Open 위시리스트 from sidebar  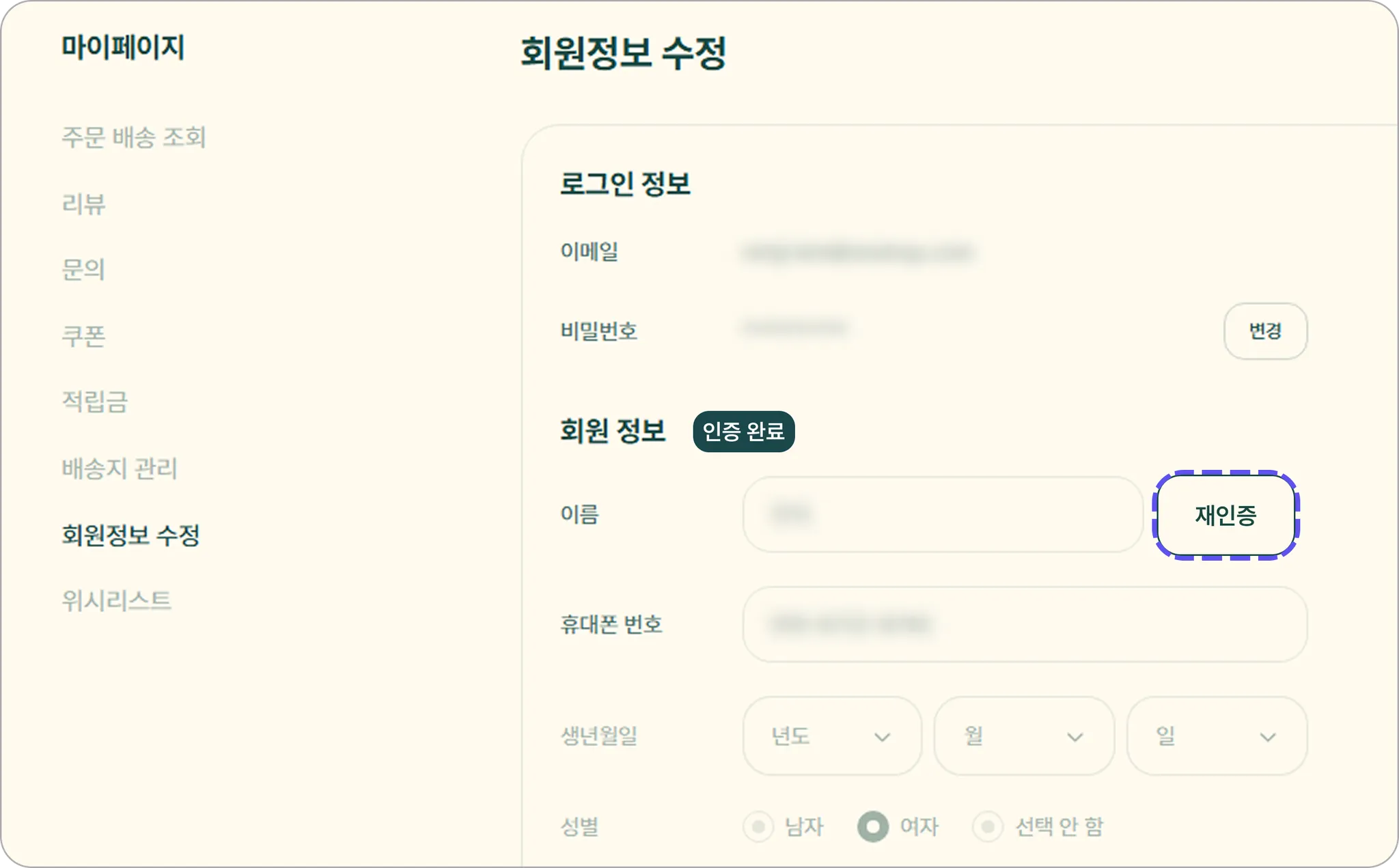[116, 600]
